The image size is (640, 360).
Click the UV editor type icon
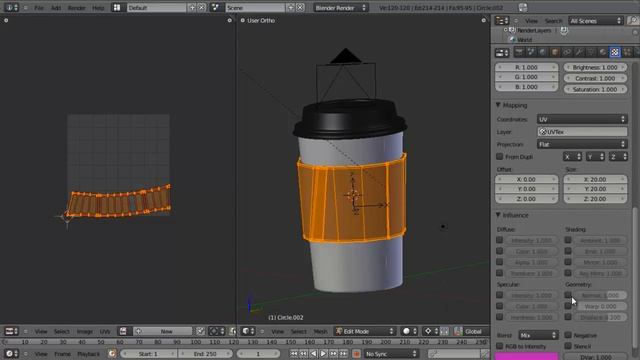point(11,331)
